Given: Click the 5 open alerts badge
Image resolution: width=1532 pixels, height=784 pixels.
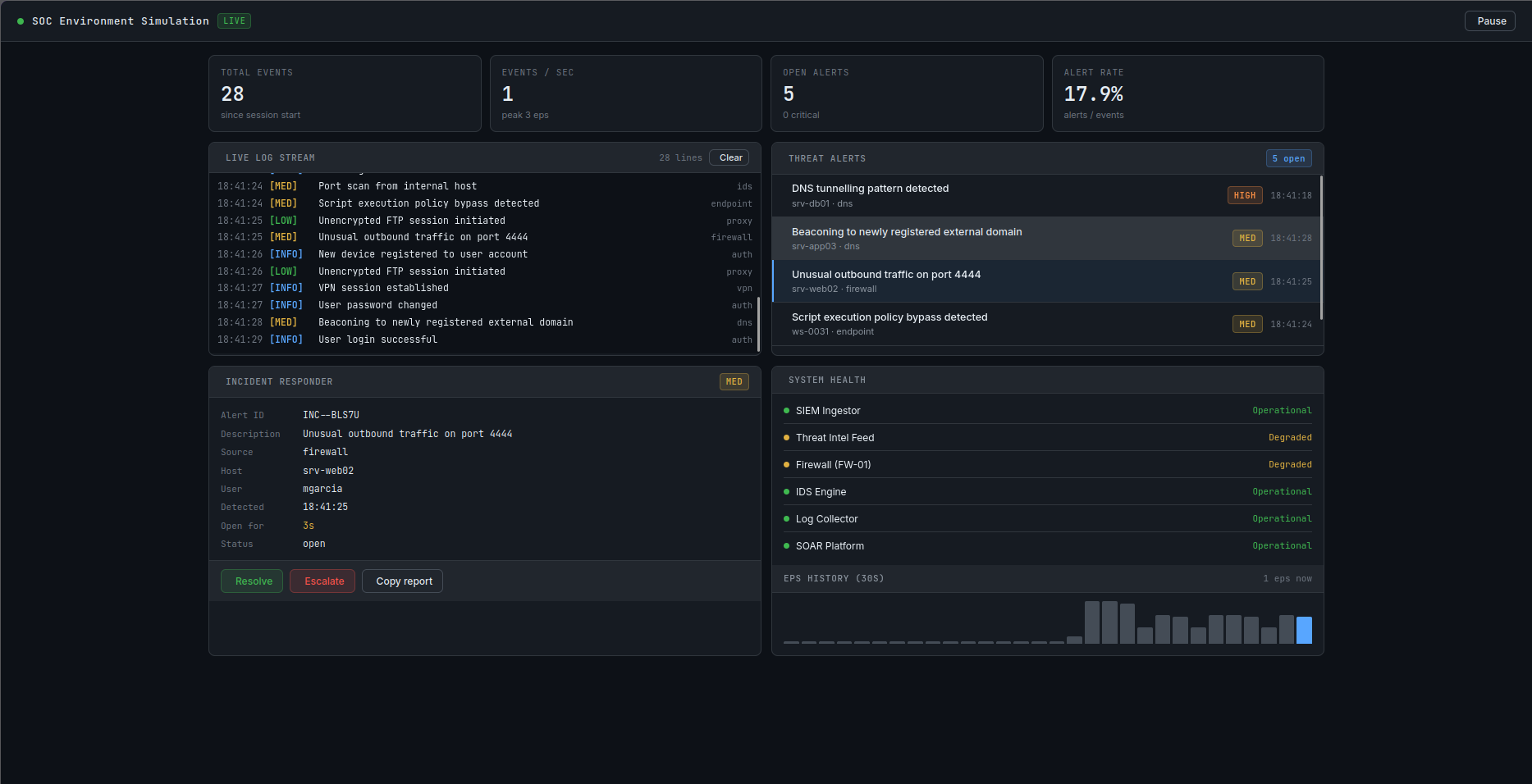Looking at the screenshot, I should (x=1288, y=158).
